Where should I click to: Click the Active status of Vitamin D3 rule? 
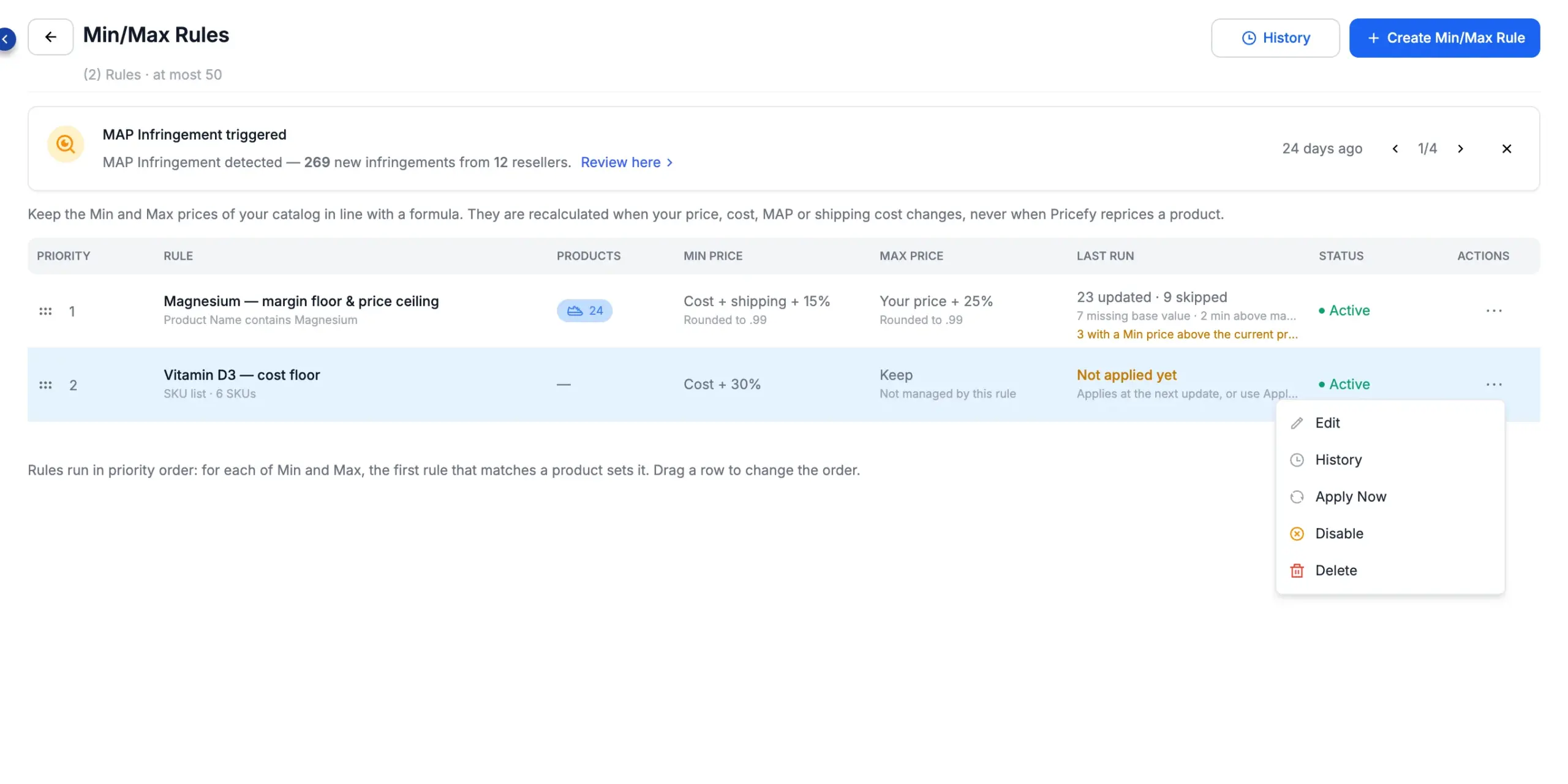tap(1344, 385)
